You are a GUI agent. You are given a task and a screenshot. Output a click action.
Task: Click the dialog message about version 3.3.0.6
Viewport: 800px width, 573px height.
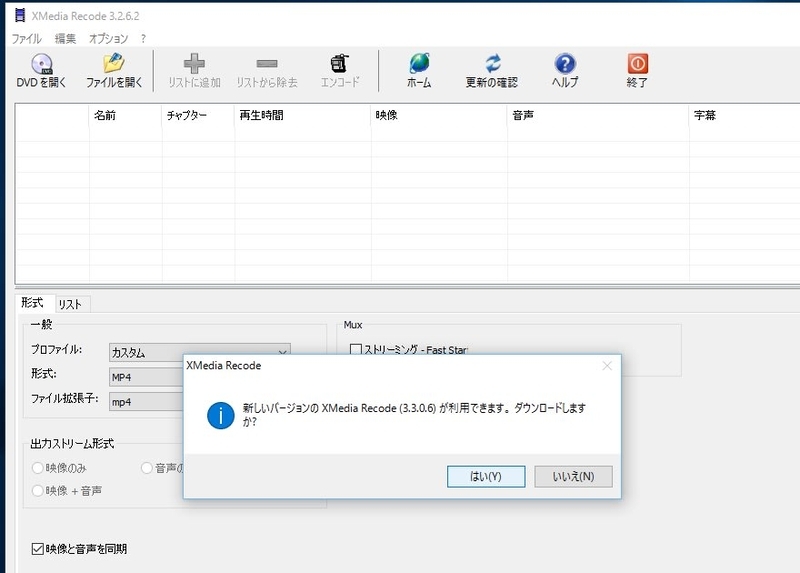pos(414,415)
